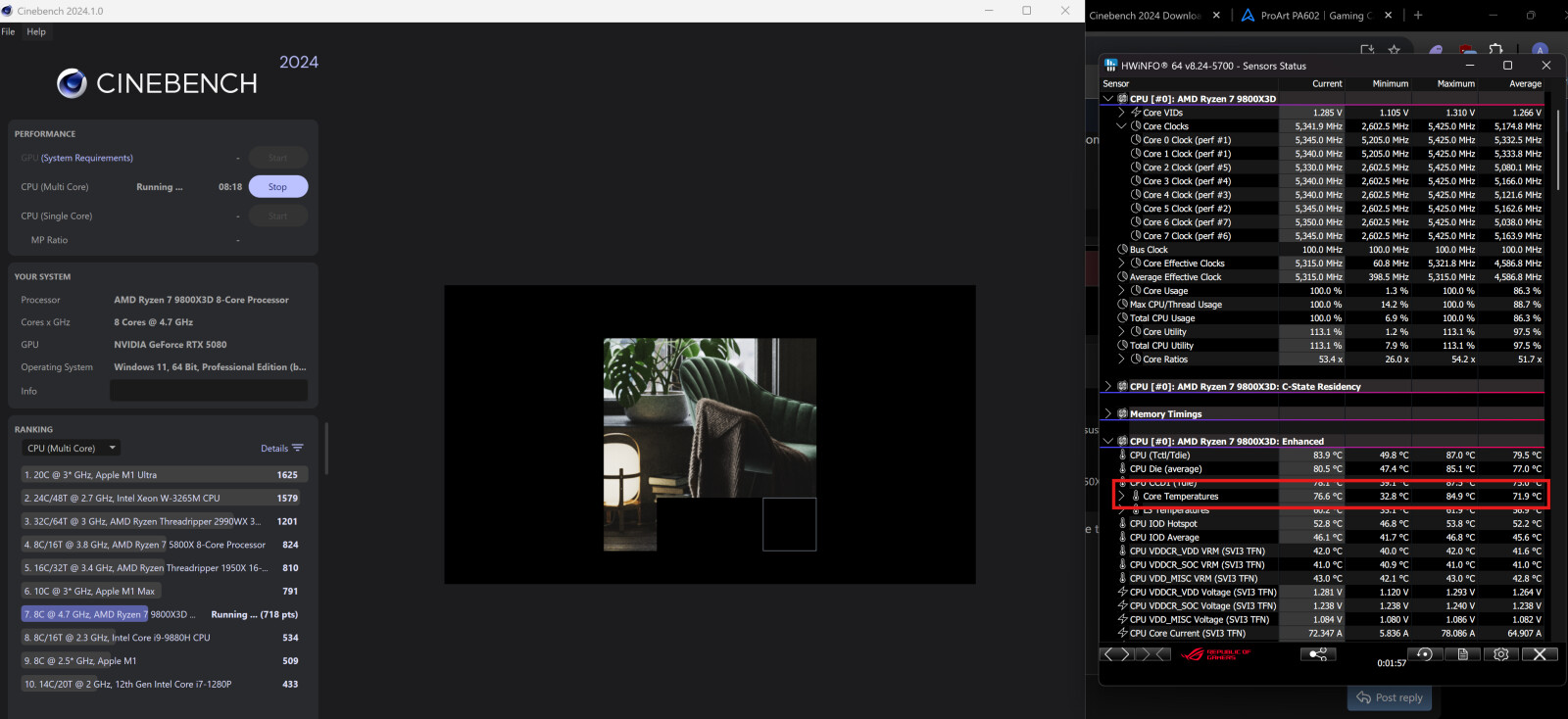Expand the C-State Residency section

tap(1108, 387)
